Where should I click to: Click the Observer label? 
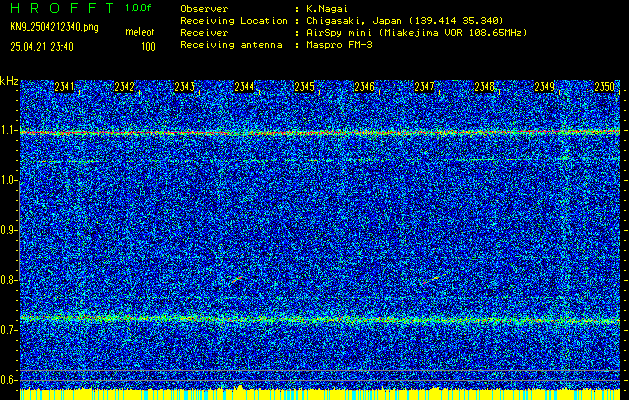click(204, 8)
